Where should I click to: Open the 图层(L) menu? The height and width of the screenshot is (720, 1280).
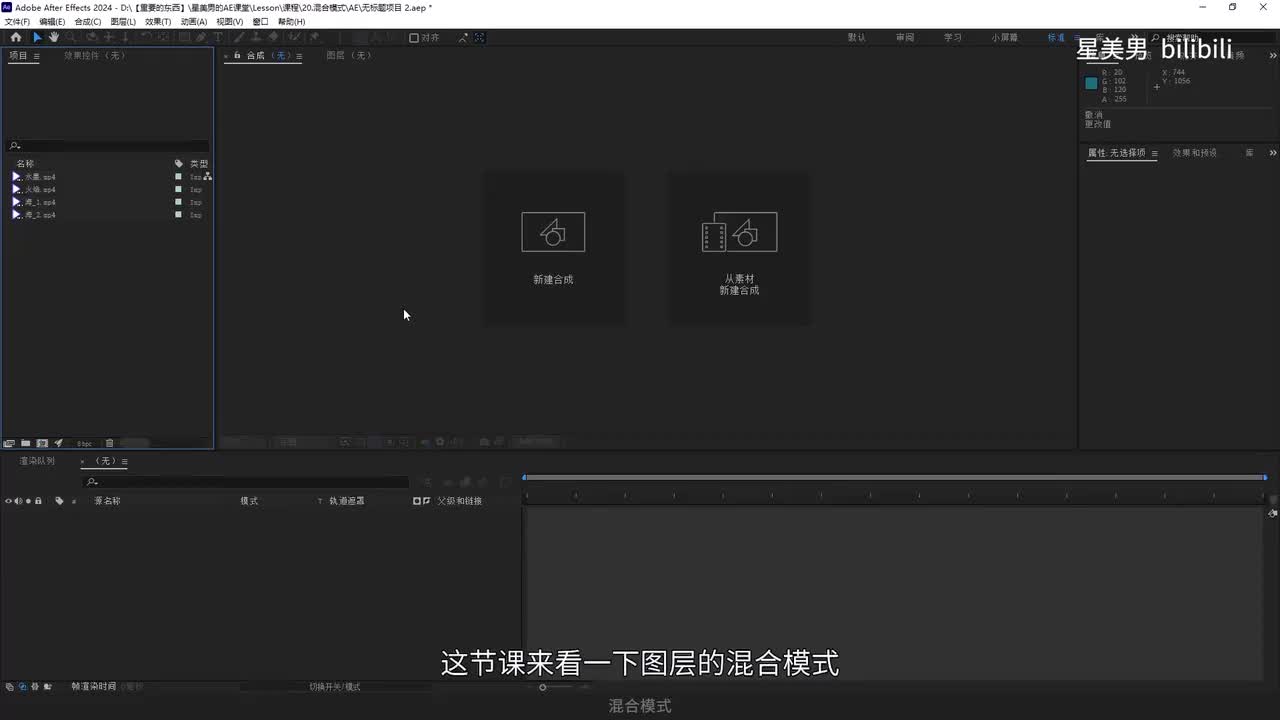pyautogui.click(x=123, y=21)
